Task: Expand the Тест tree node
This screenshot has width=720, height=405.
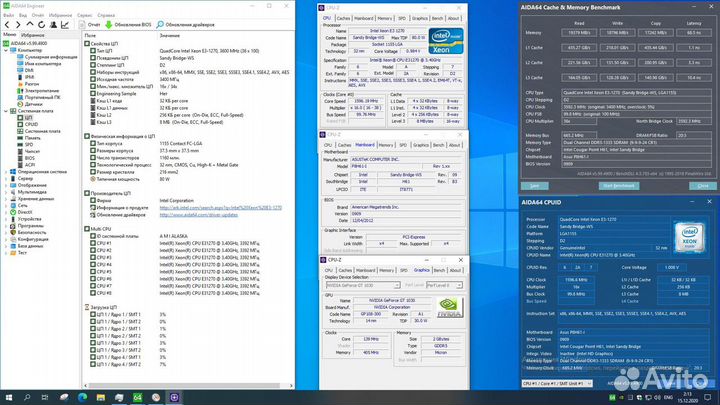Action: [6, 253]
